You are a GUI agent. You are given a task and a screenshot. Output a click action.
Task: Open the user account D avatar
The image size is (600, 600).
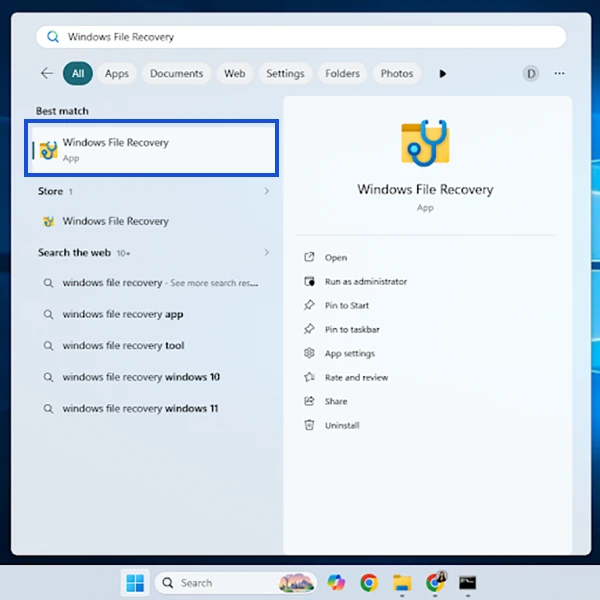click(531, 73)
